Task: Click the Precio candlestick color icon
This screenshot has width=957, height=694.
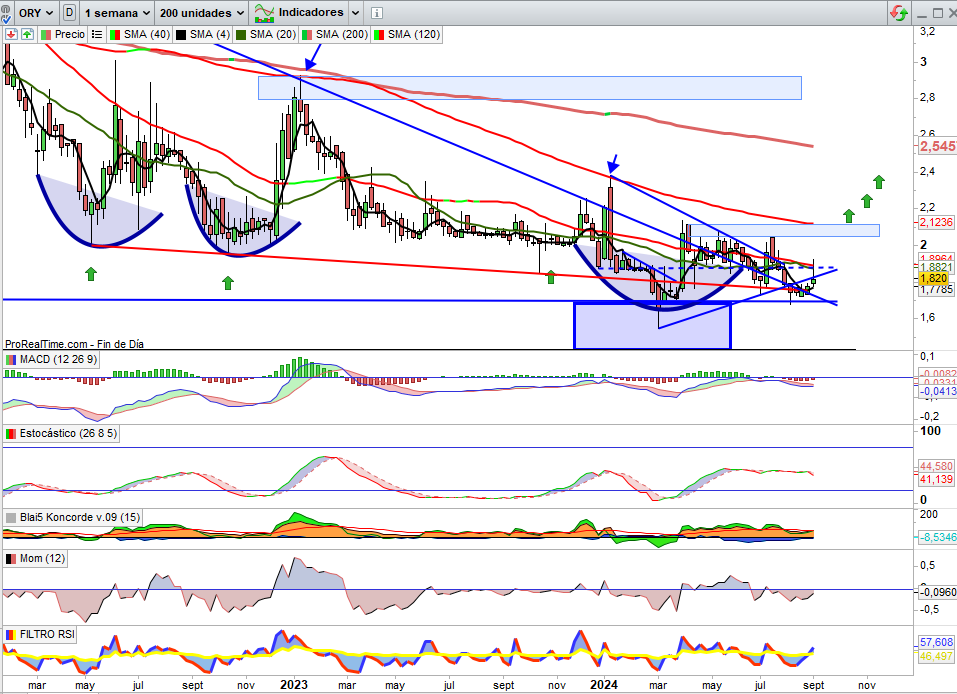Action: pos(46,35)
